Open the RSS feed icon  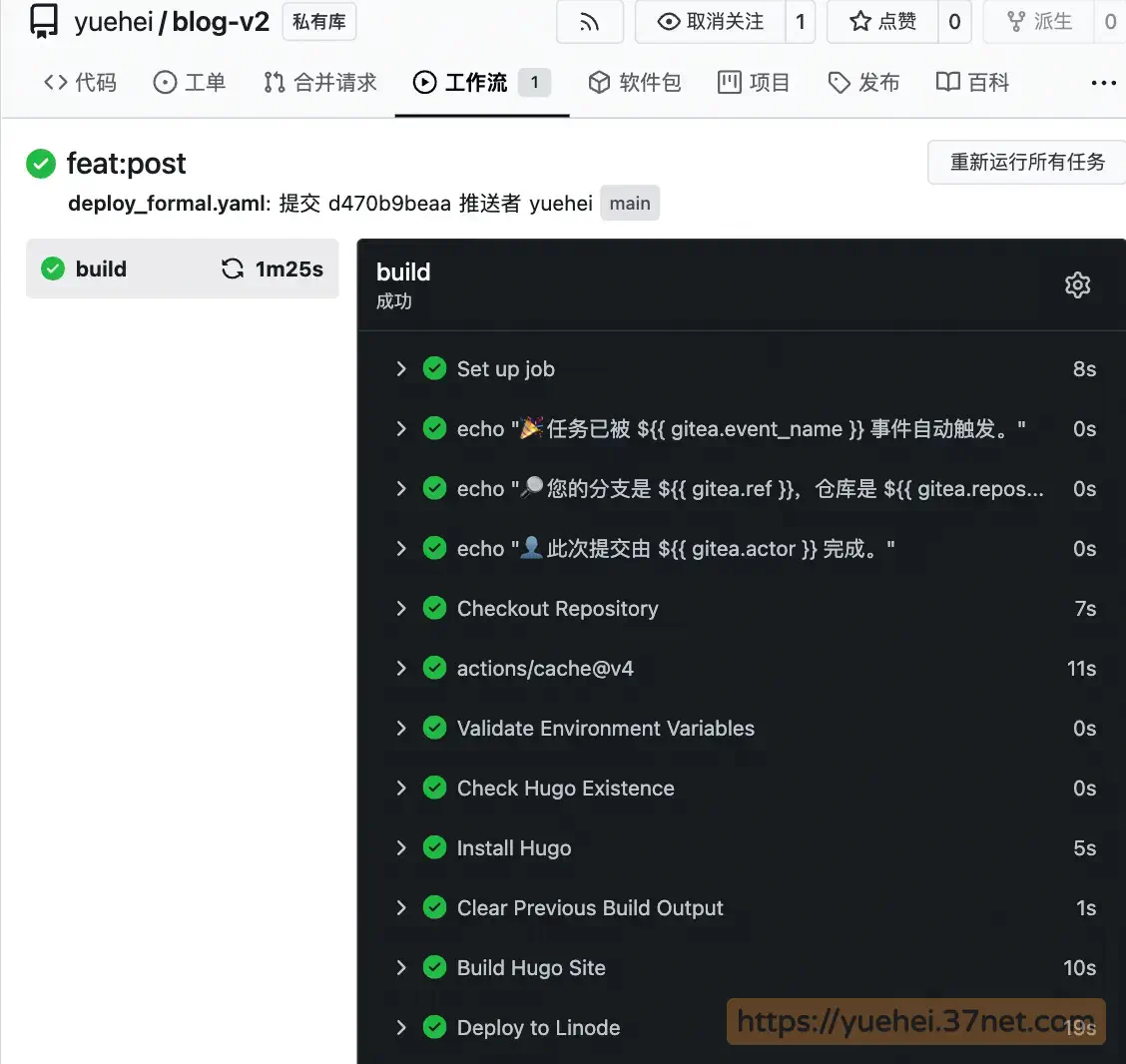pyautogui.click(x=589, y=23)
